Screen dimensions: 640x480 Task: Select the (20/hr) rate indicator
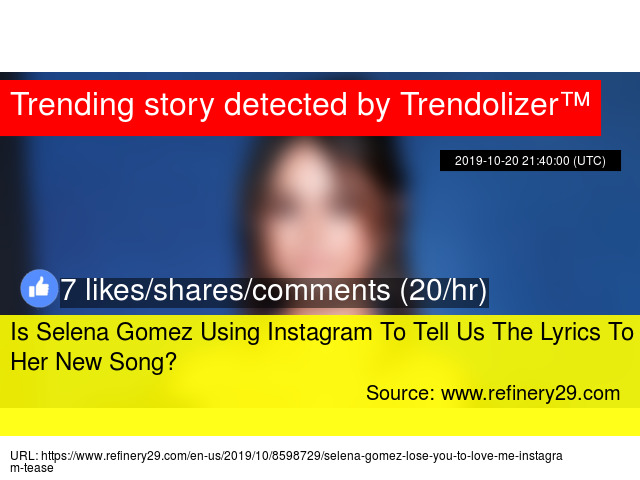coord(444,290)
